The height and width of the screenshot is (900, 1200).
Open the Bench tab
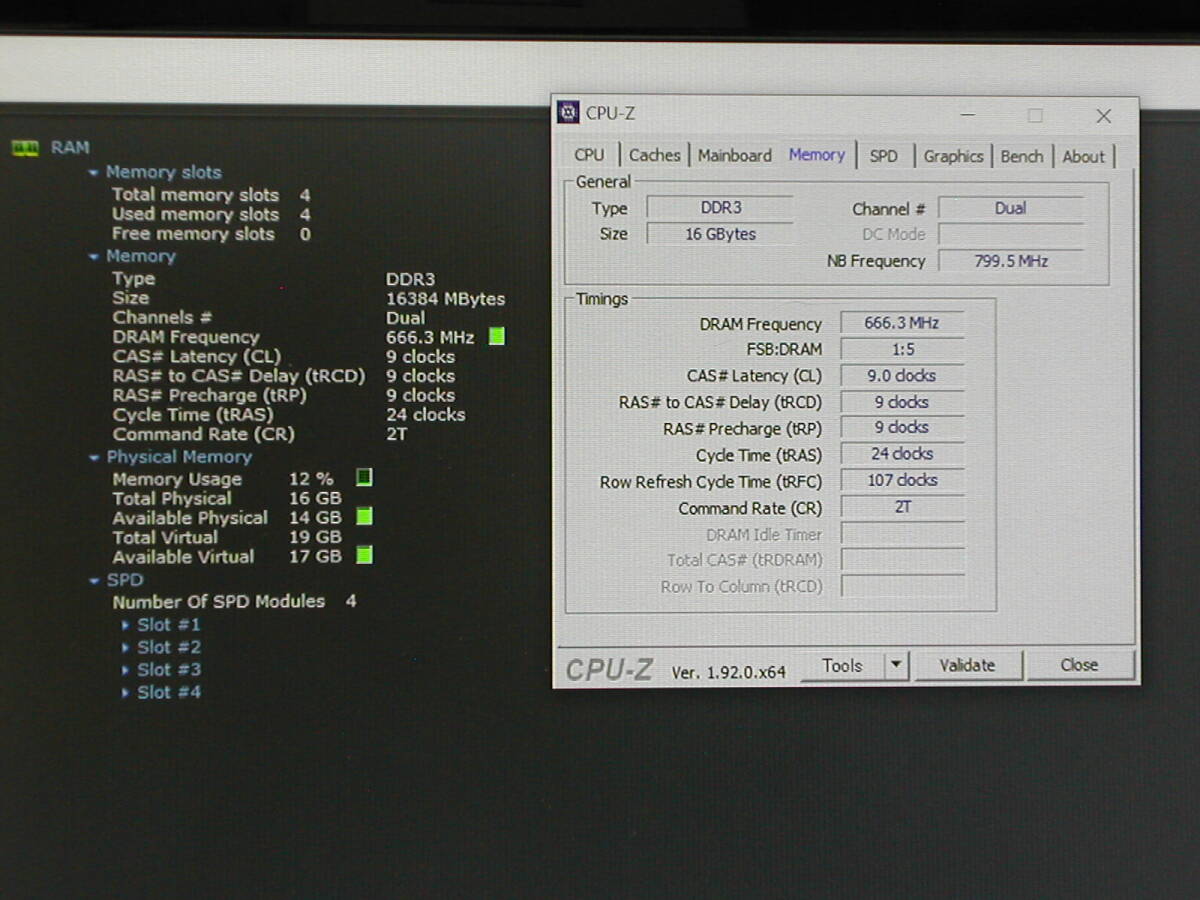tap(1022, 156)
